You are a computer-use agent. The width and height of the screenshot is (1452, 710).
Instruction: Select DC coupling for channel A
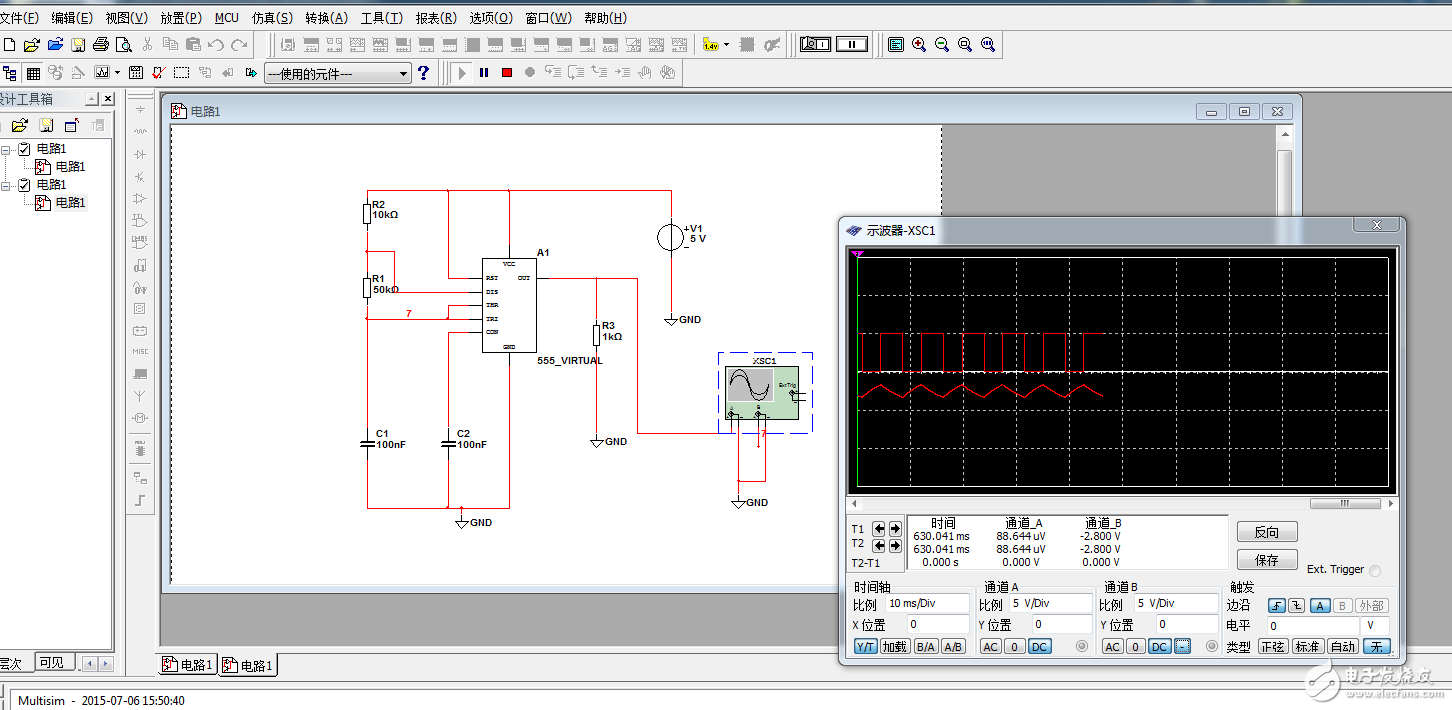[1039, 647]
